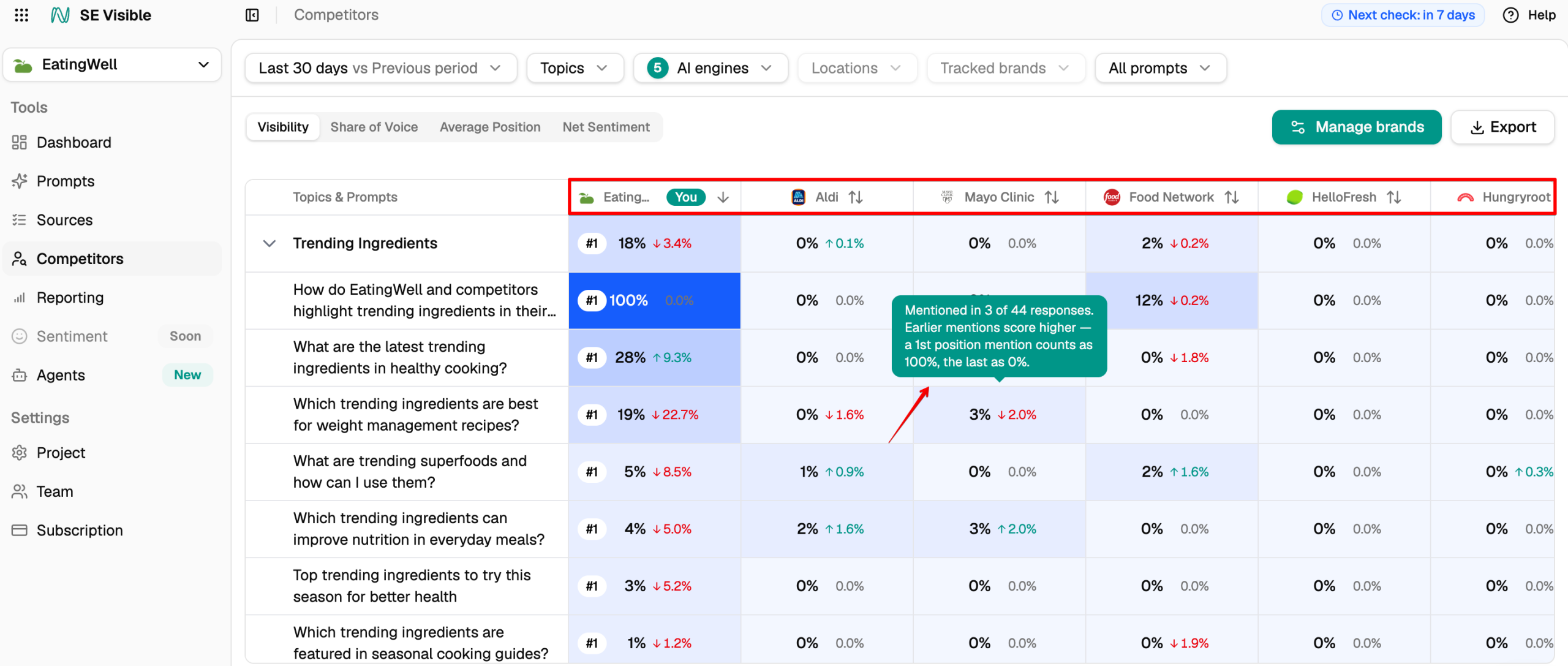Click the You badge in EatingWell column
1568x666 pixels.
pos(685,197)
